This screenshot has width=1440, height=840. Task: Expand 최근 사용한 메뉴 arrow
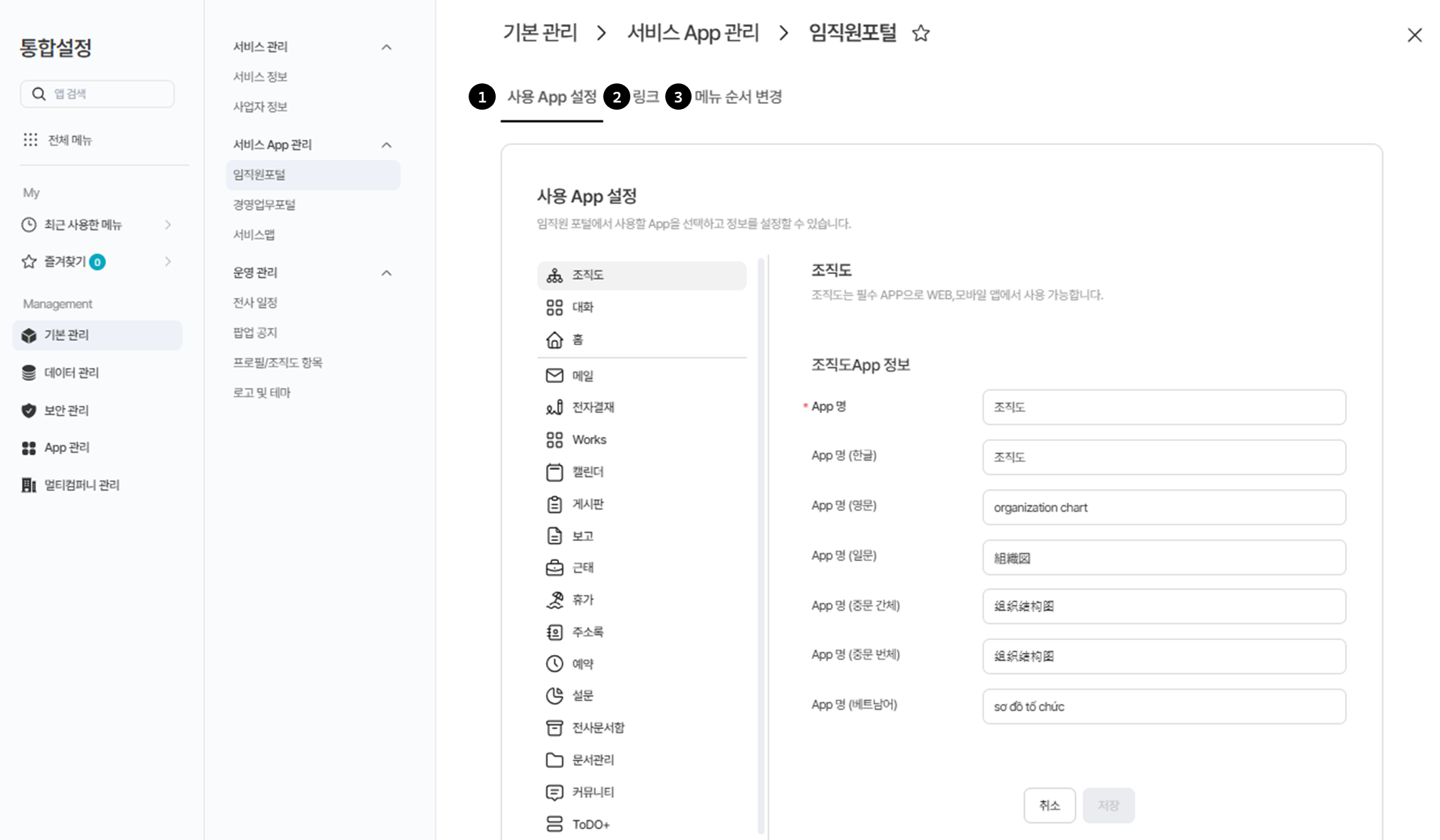click(168, 225)
